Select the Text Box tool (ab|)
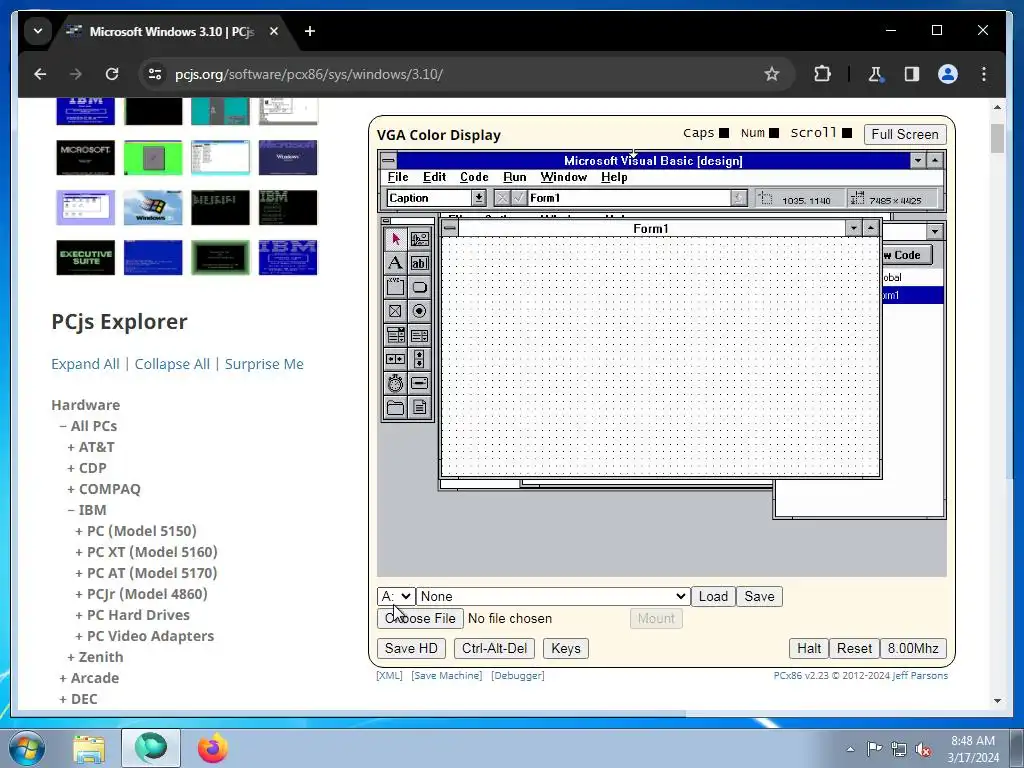 (x=419, y=263)
